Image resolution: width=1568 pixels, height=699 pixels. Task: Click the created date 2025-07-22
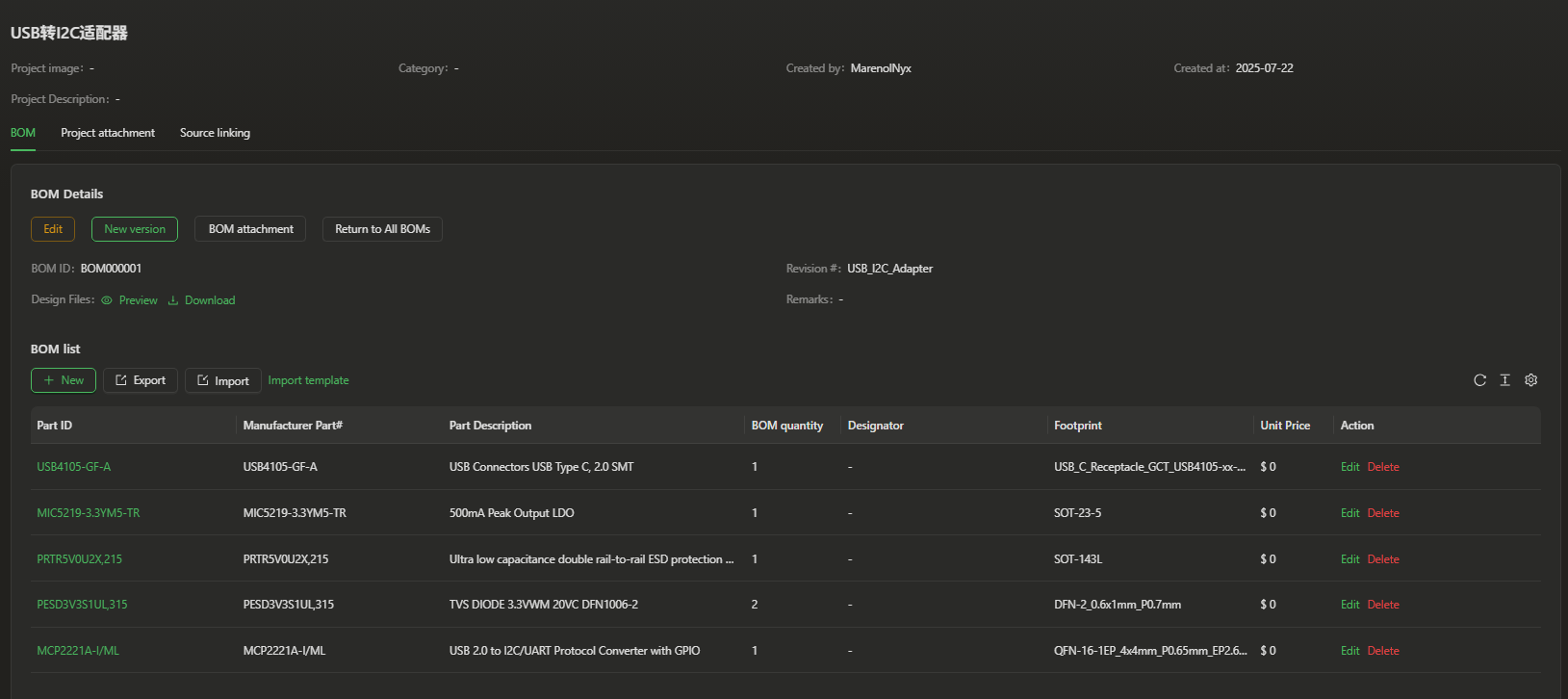(1264, 68)
